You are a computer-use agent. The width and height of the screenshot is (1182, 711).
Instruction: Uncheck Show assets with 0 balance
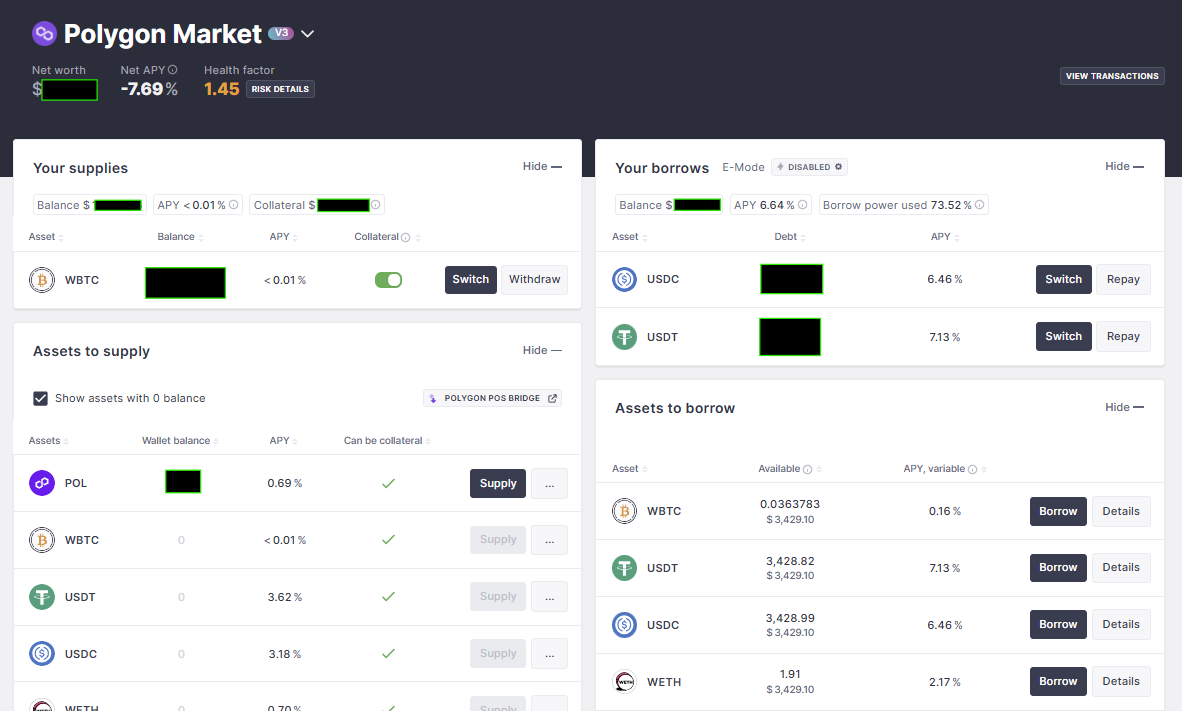(41, 398)
